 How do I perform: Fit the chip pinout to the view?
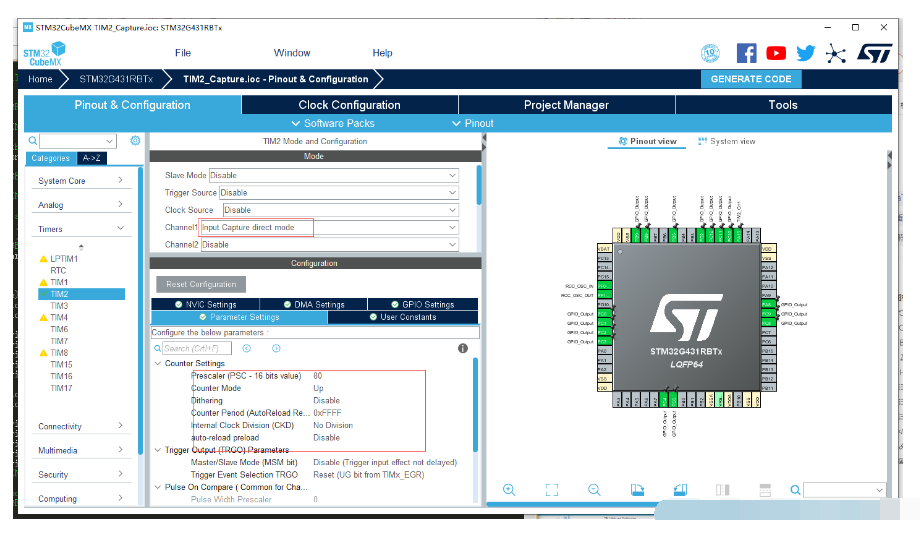point(552,490)
